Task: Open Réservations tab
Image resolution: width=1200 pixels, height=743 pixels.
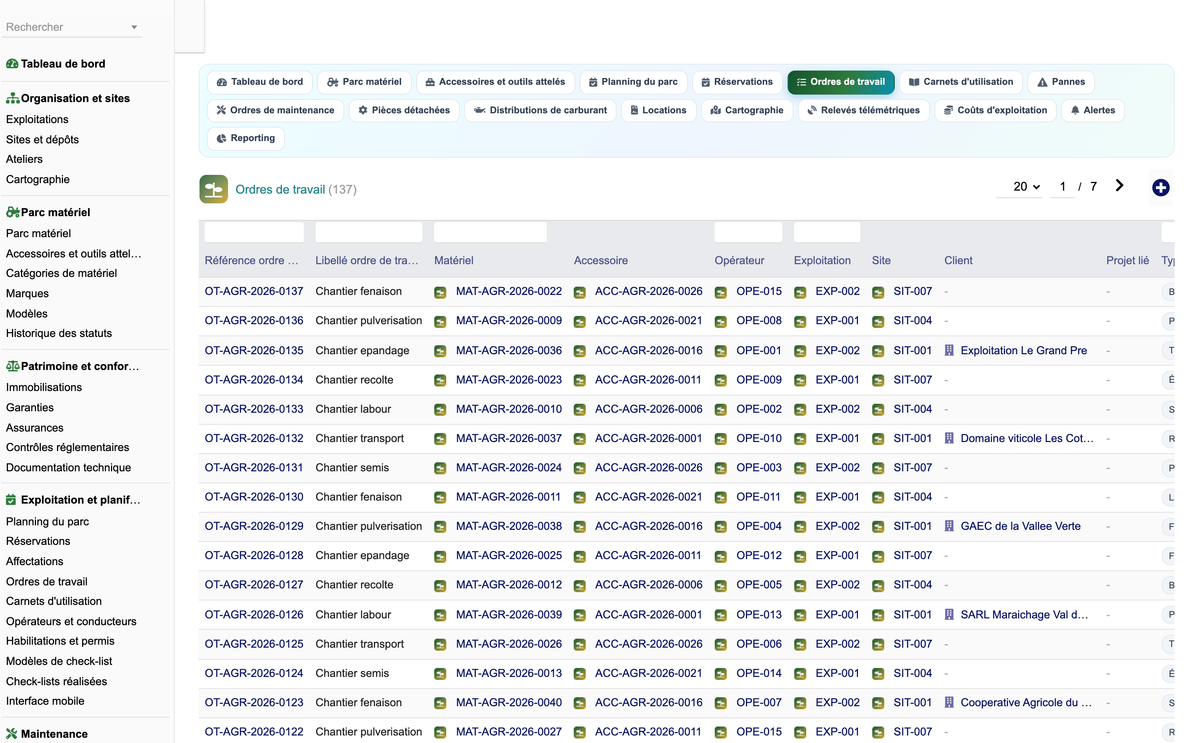Action: click(x=737, y=82)
